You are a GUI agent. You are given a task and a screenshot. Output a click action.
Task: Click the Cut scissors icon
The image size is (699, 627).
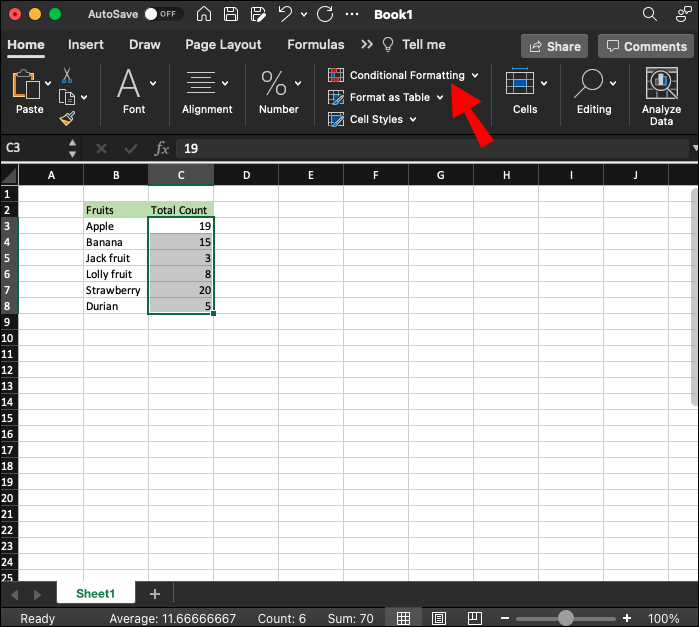(x=67, y=76)
